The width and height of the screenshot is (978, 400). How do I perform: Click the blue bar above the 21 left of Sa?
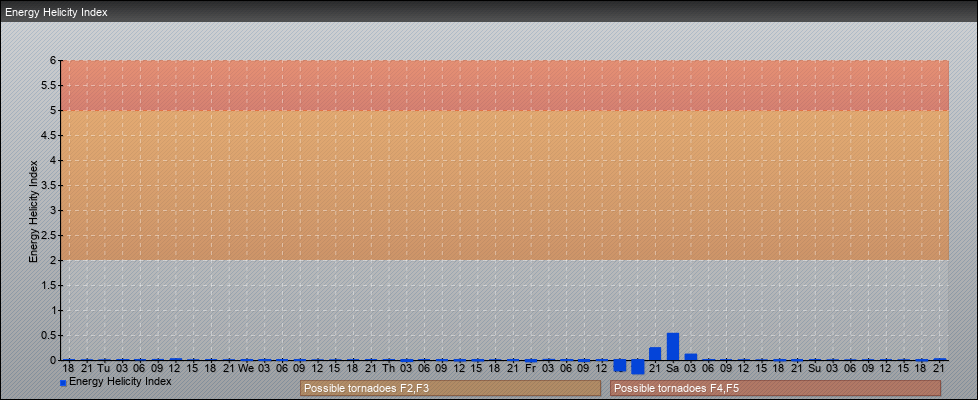coord(655,354)
